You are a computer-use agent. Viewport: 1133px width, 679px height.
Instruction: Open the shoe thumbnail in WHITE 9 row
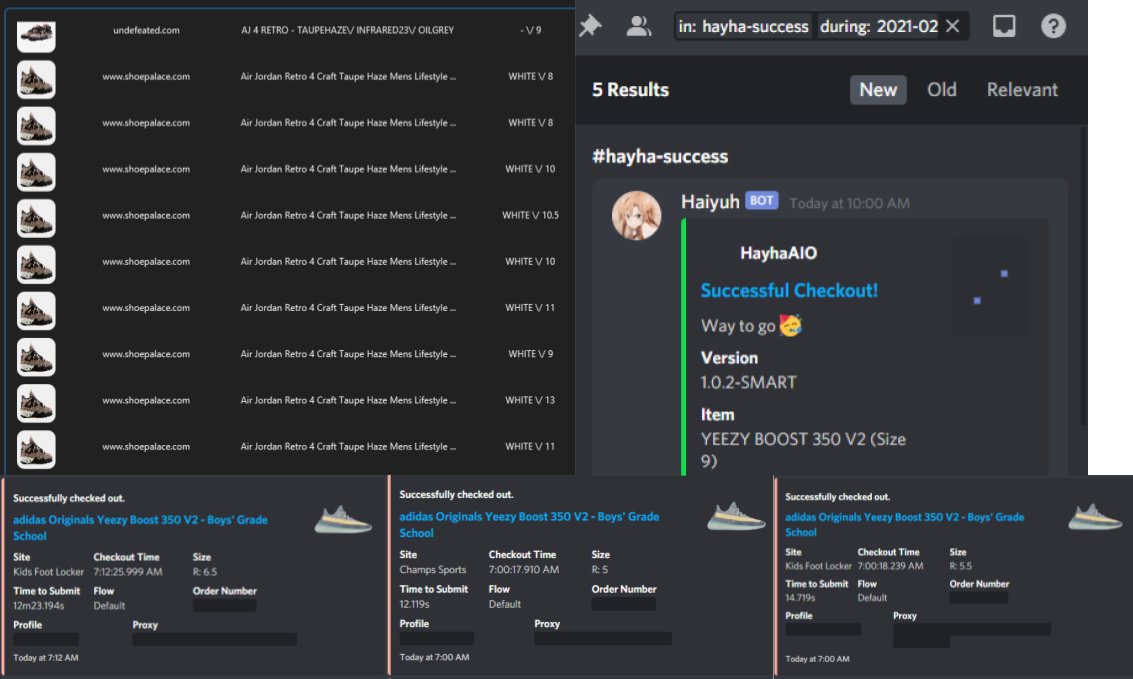coord(36,357)
